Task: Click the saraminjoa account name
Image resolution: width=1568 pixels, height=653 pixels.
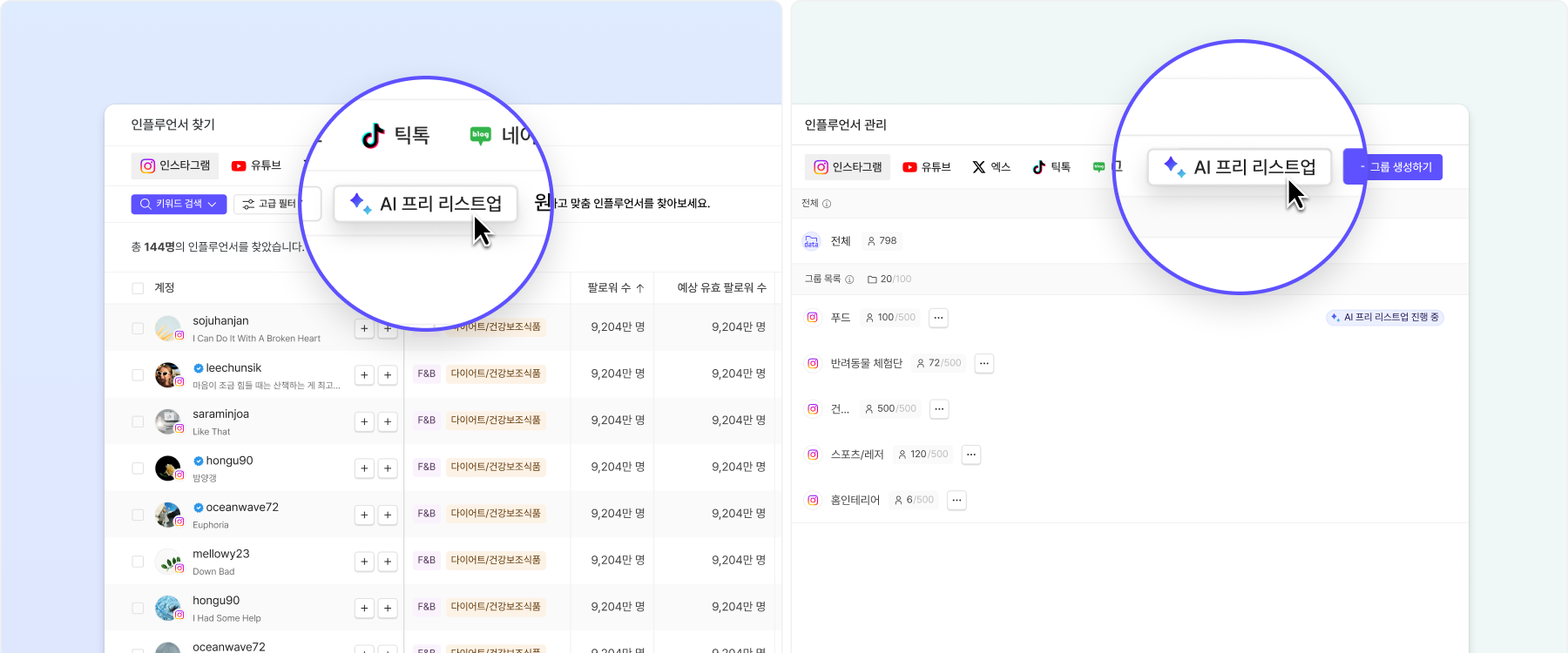Action: 220,414
